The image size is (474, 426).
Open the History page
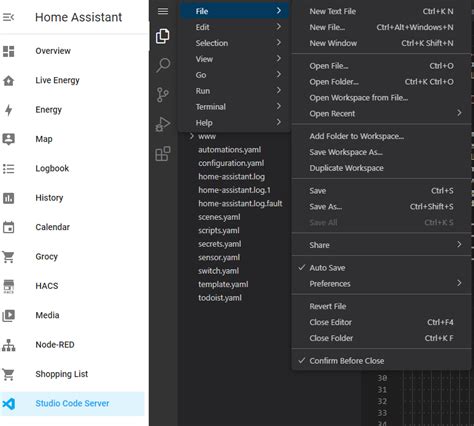pyautogui.click(x=49, y=198)
